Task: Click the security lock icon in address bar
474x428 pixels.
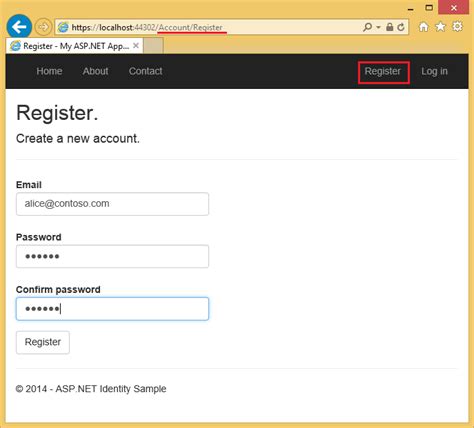Action: coord(389,27)
